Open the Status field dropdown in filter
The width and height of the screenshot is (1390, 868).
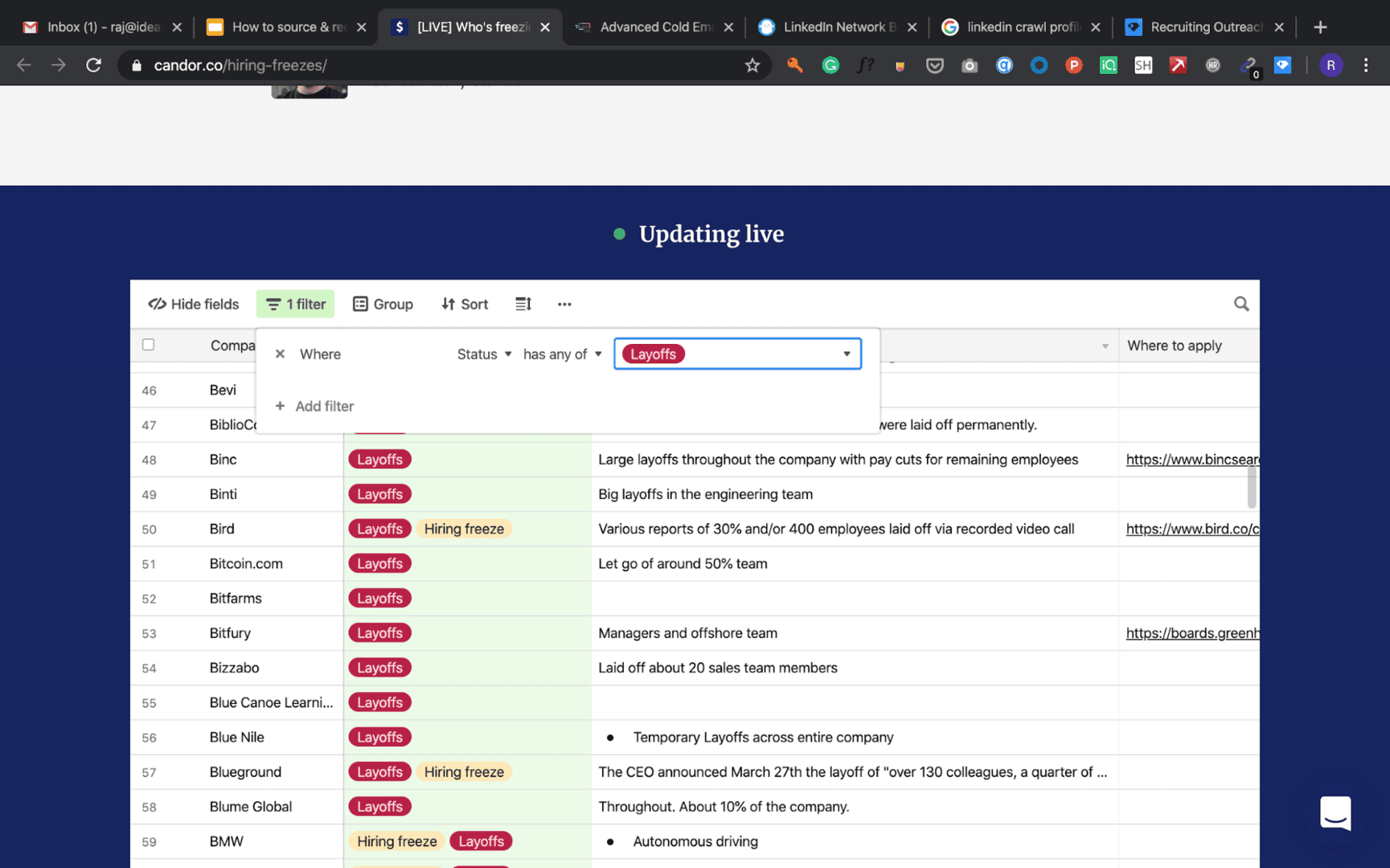[485, 354]
